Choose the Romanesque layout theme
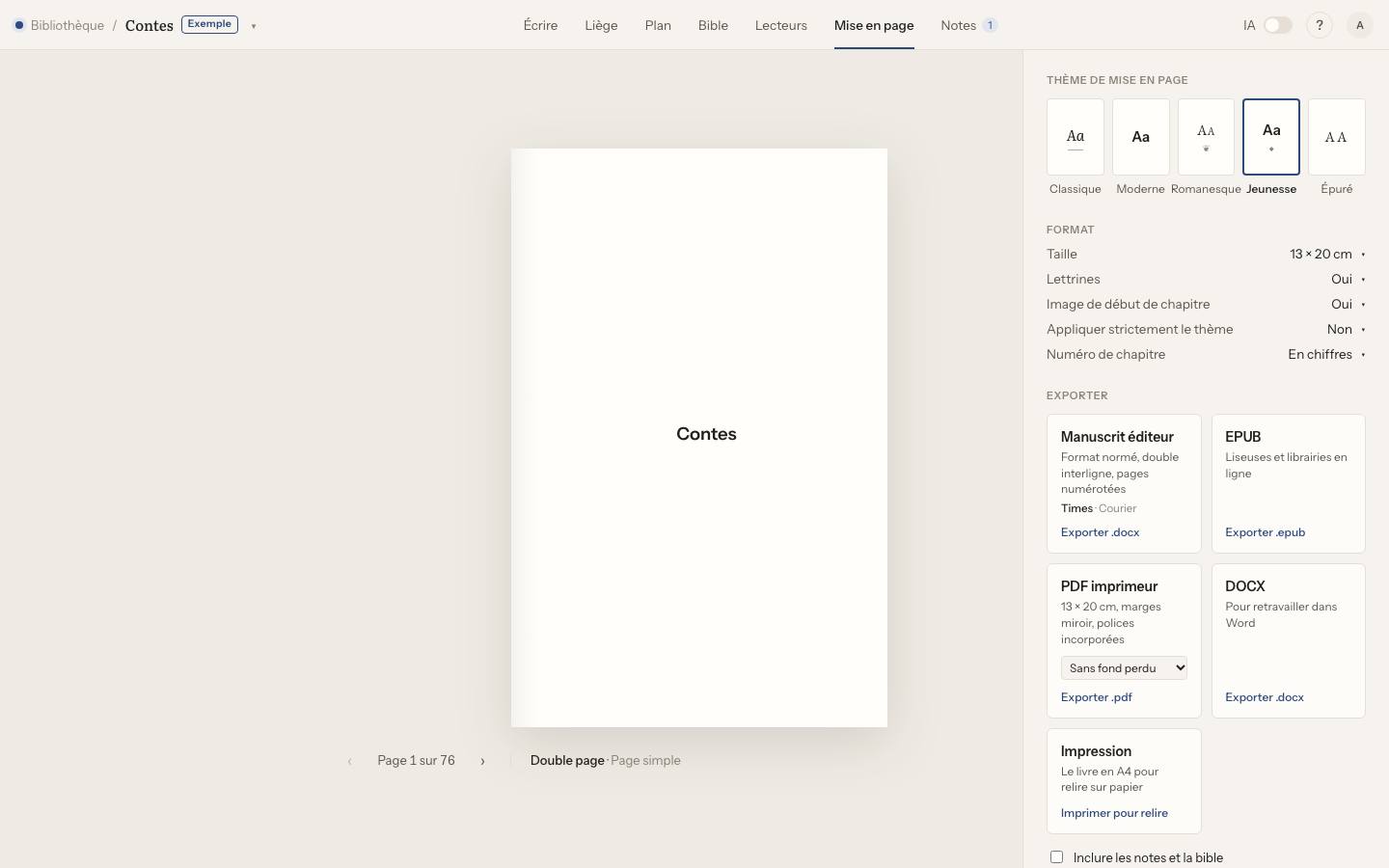The width and height of the screenshot is (1389, 868). pyautogui.click(x=1206, y=137)
